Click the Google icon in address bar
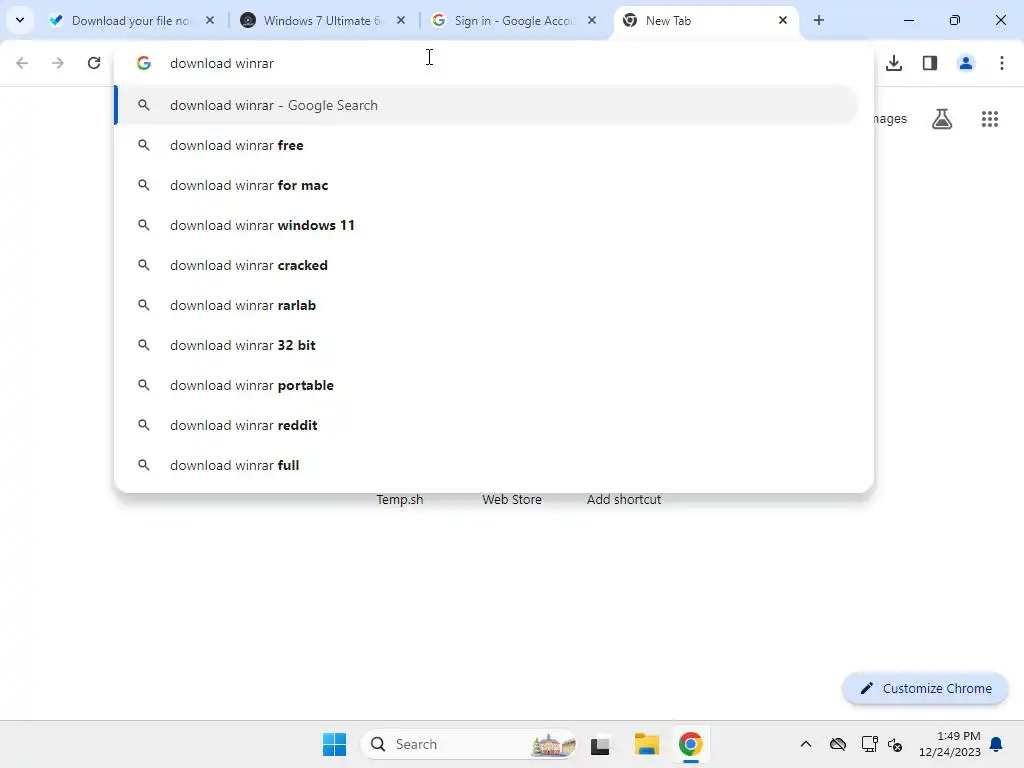Screen dimensions: 1024x768 click(144, 63)
